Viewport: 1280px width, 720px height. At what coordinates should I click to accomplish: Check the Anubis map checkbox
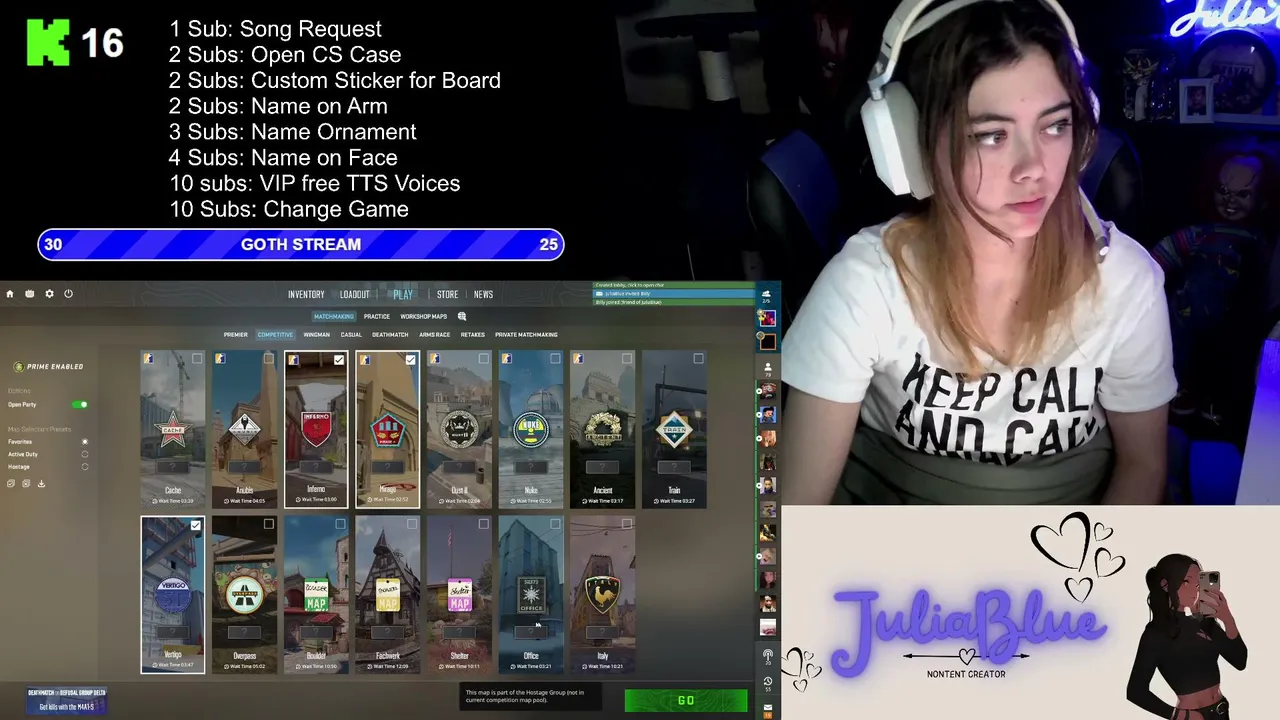[x=268, y=359]
